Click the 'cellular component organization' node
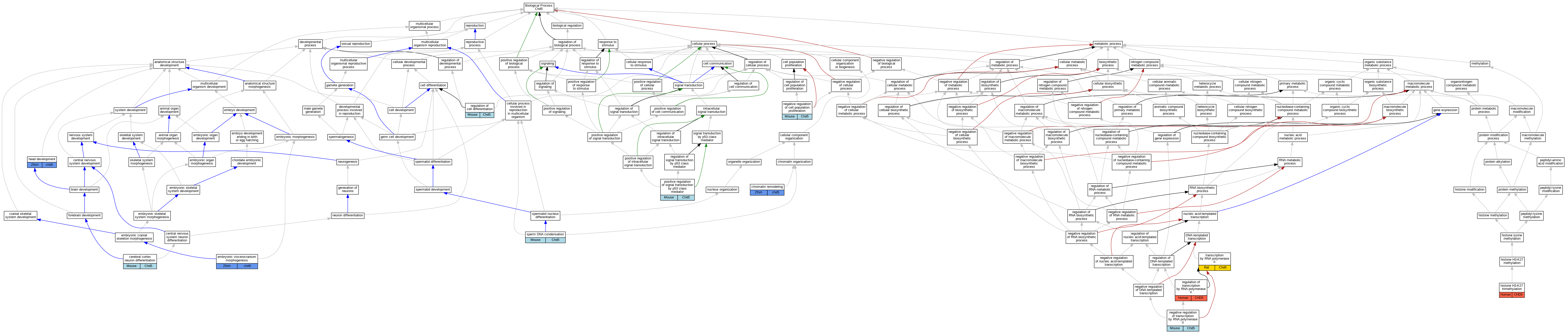This screenshot has height=334, width=1568. [x=794, y=137]
